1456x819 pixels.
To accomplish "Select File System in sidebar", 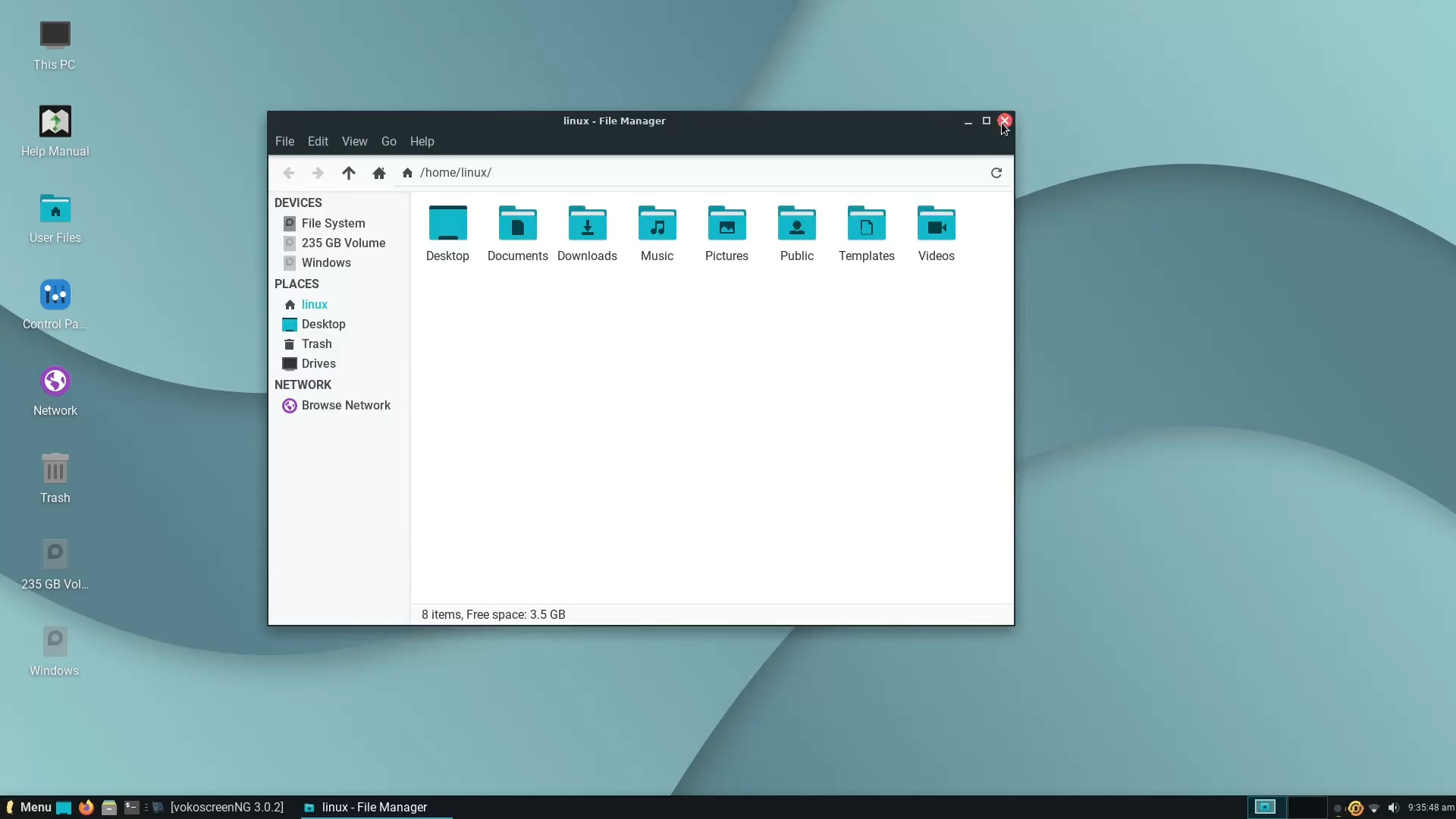I will click(x=333, y=223).
